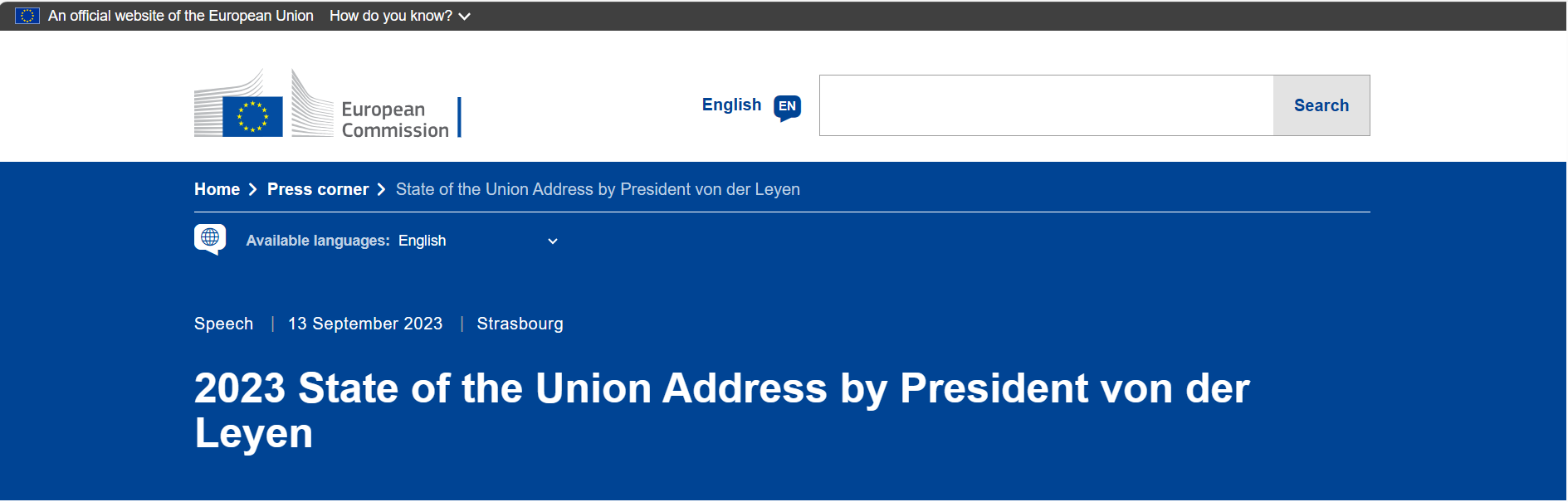1568x502 pixels.
Task: Click the date 13 September 2023
Action: [365, 324]
